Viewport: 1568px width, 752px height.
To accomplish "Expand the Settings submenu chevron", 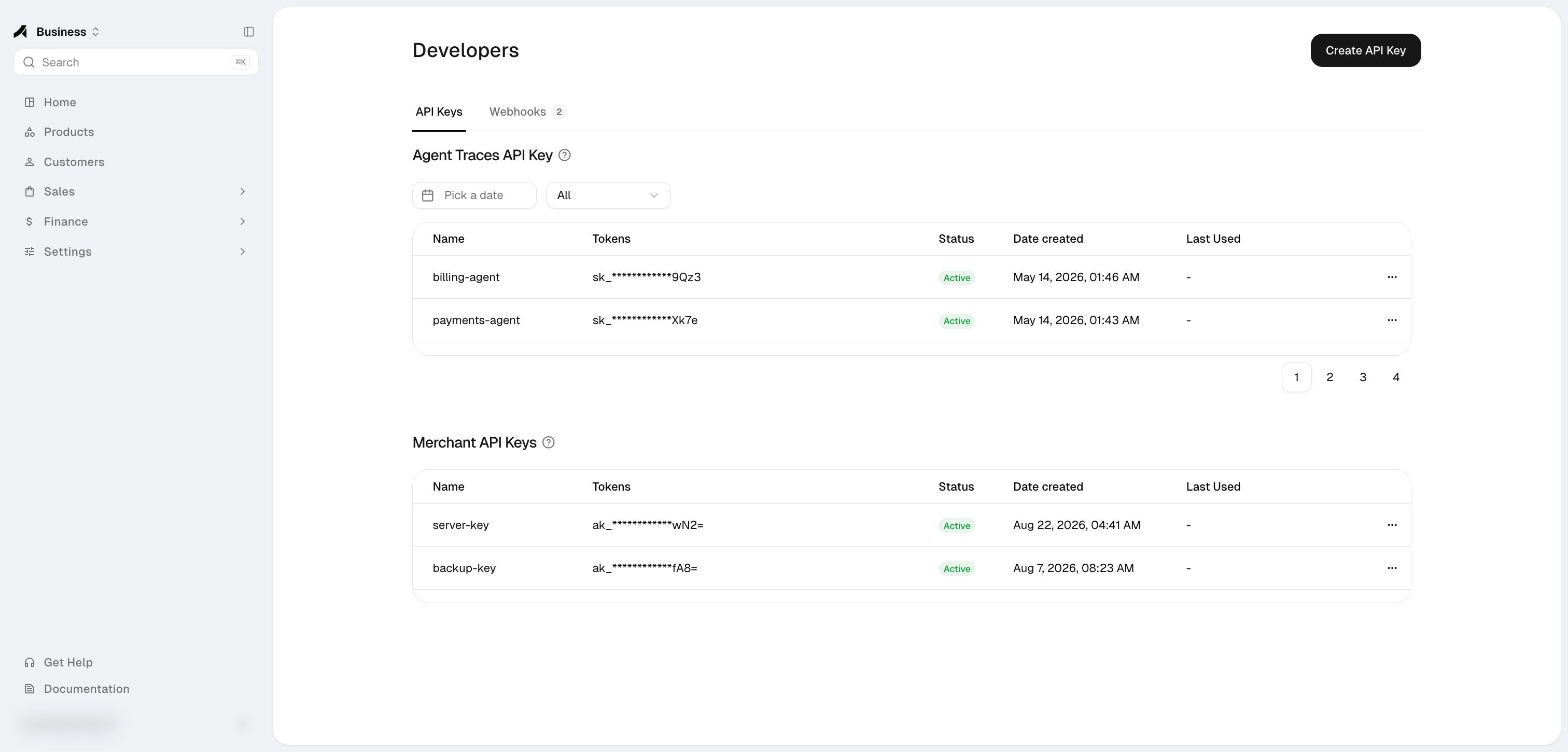I will point(242,252).
